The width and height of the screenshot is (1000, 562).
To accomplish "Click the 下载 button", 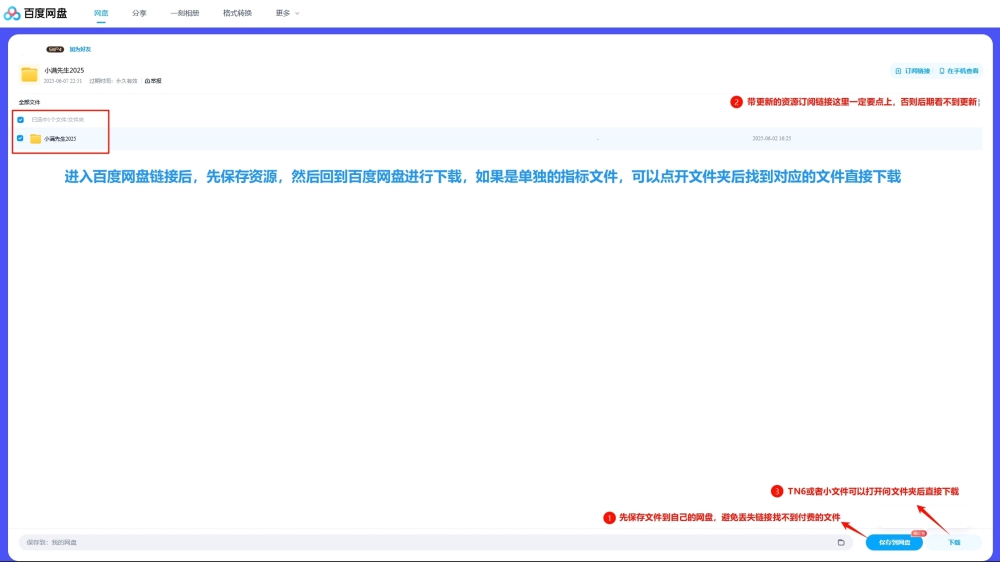I will 954,542.
